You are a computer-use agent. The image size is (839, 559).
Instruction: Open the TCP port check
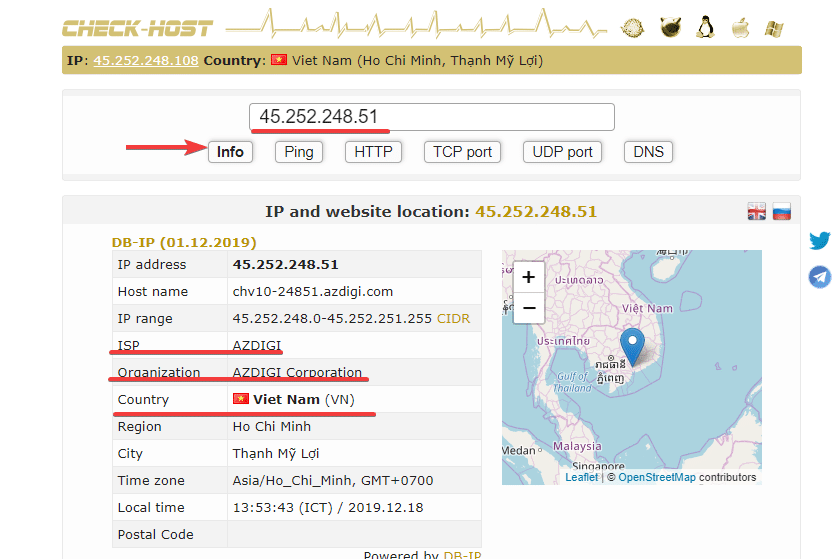(x=462, y=152)
